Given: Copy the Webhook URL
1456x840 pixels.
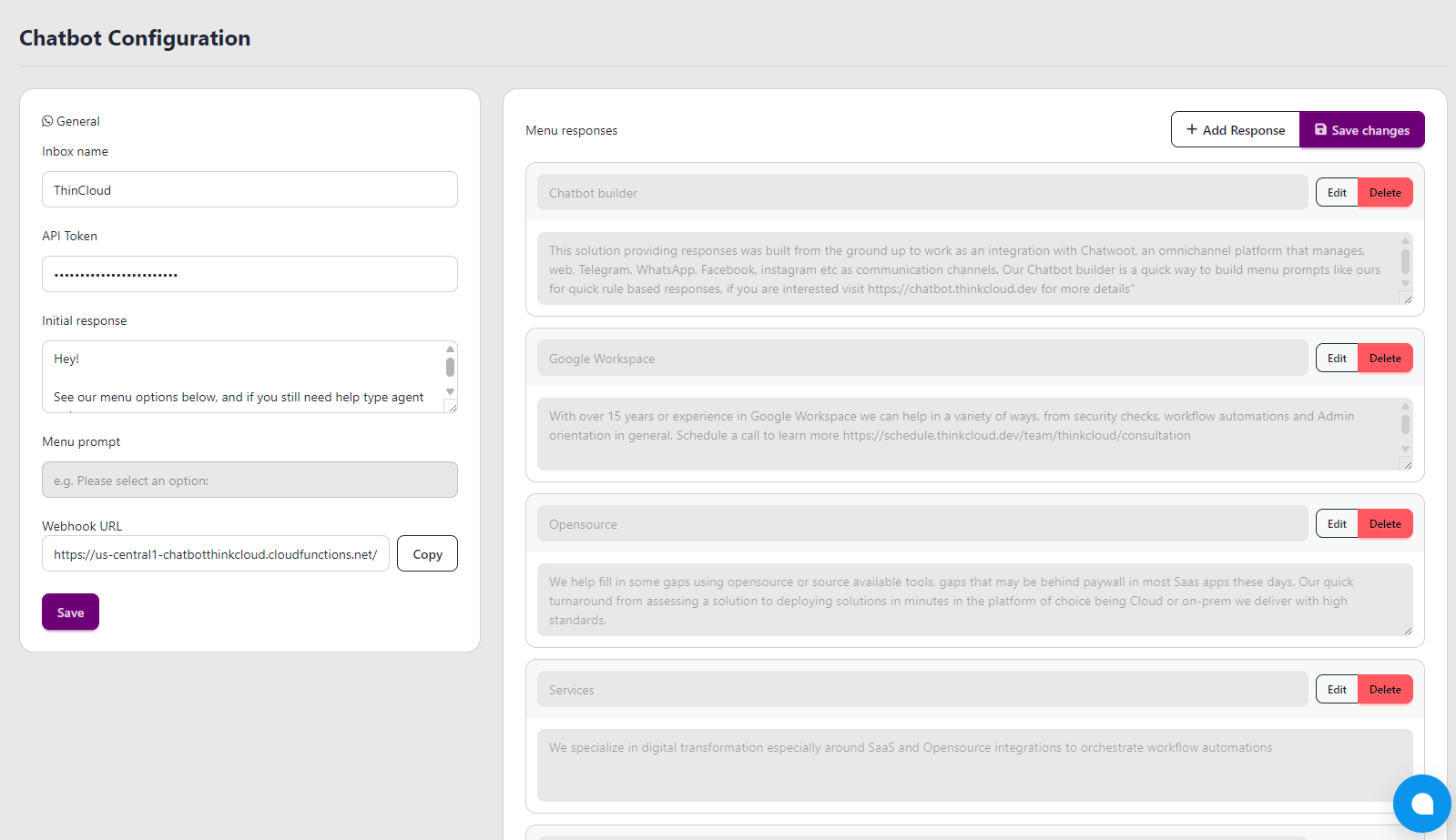Looking at the screenshot, I should [427, 553].
